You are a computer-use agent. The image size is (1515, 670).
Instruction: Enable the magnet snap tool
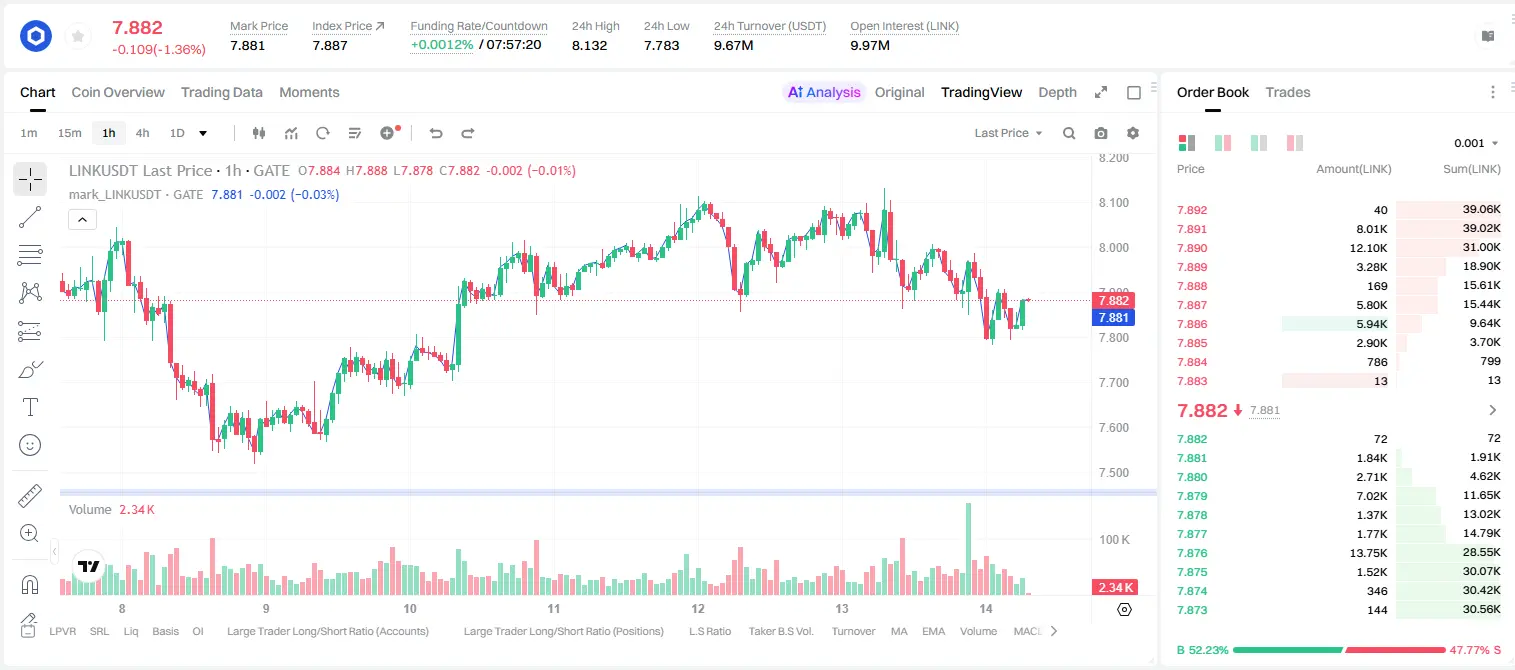tap(30, 584)
